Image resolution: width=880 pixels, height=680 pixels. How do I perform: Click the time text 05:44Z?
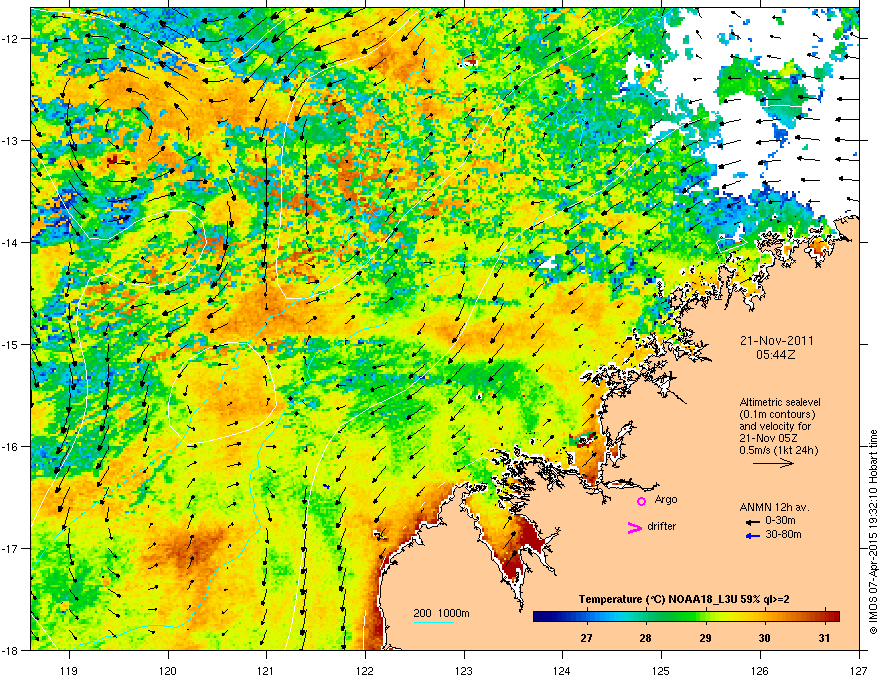pyautogui.click(x=776, y=355)
